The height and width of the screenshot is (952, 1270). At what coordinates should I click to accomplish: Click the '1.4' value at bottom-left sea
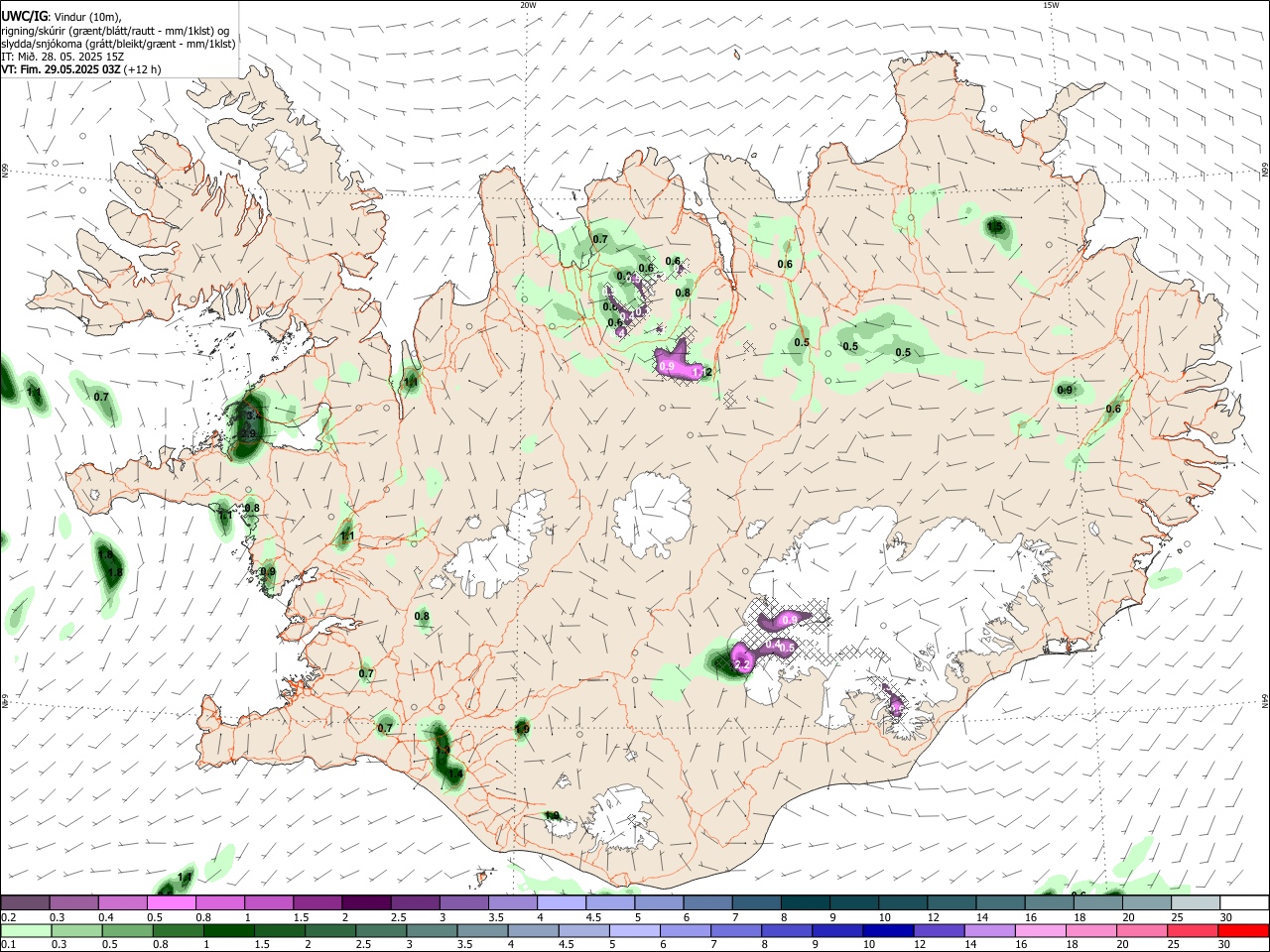point(185,878)
